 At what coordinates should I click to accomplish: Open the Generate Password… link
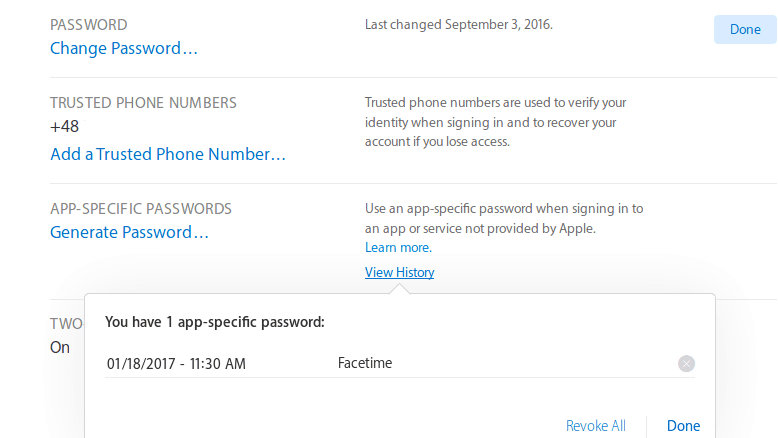(129, 232)
